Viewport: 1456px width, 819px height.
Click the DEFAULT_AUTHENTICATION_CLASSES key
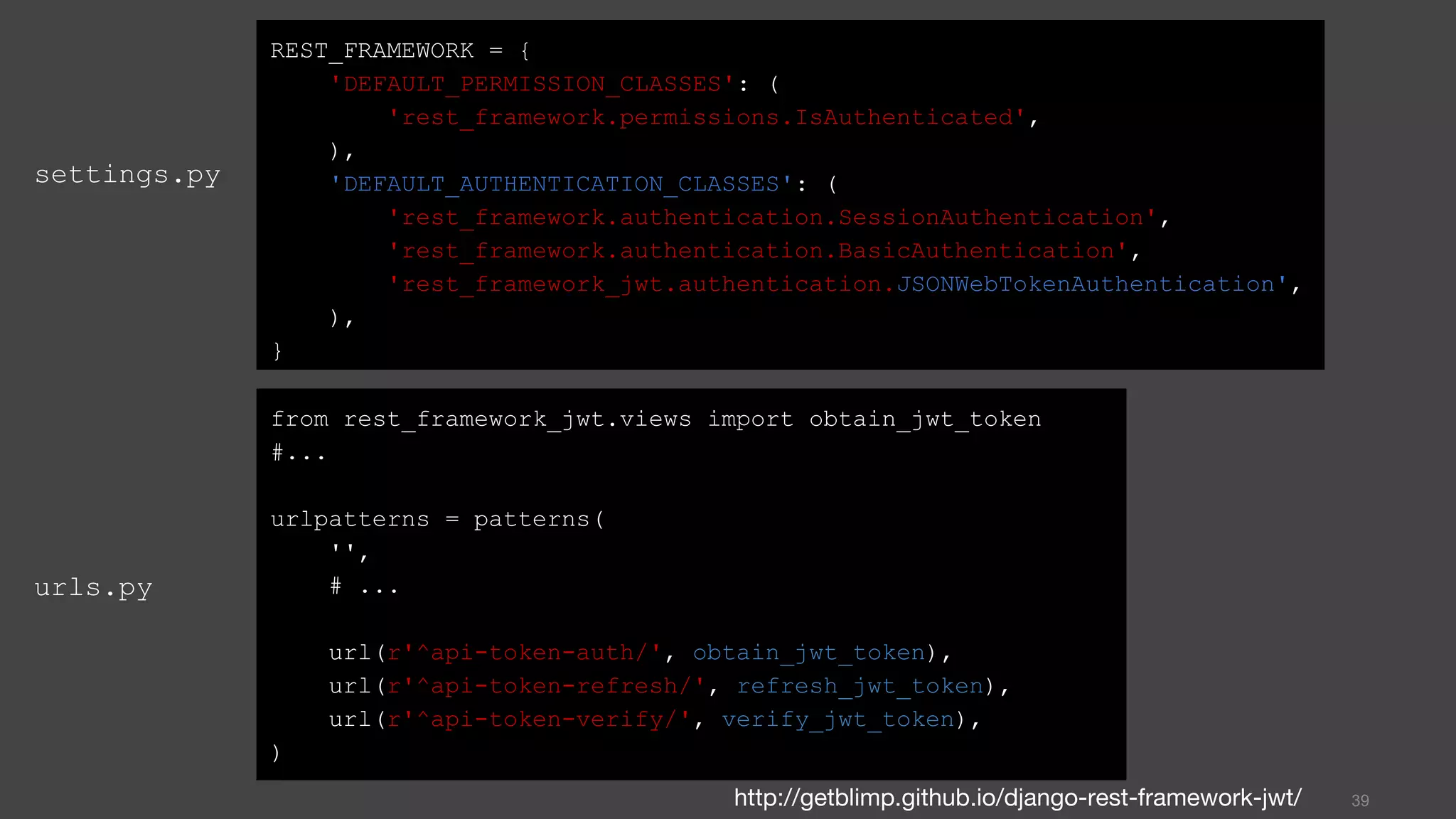[x=561, y=185]
